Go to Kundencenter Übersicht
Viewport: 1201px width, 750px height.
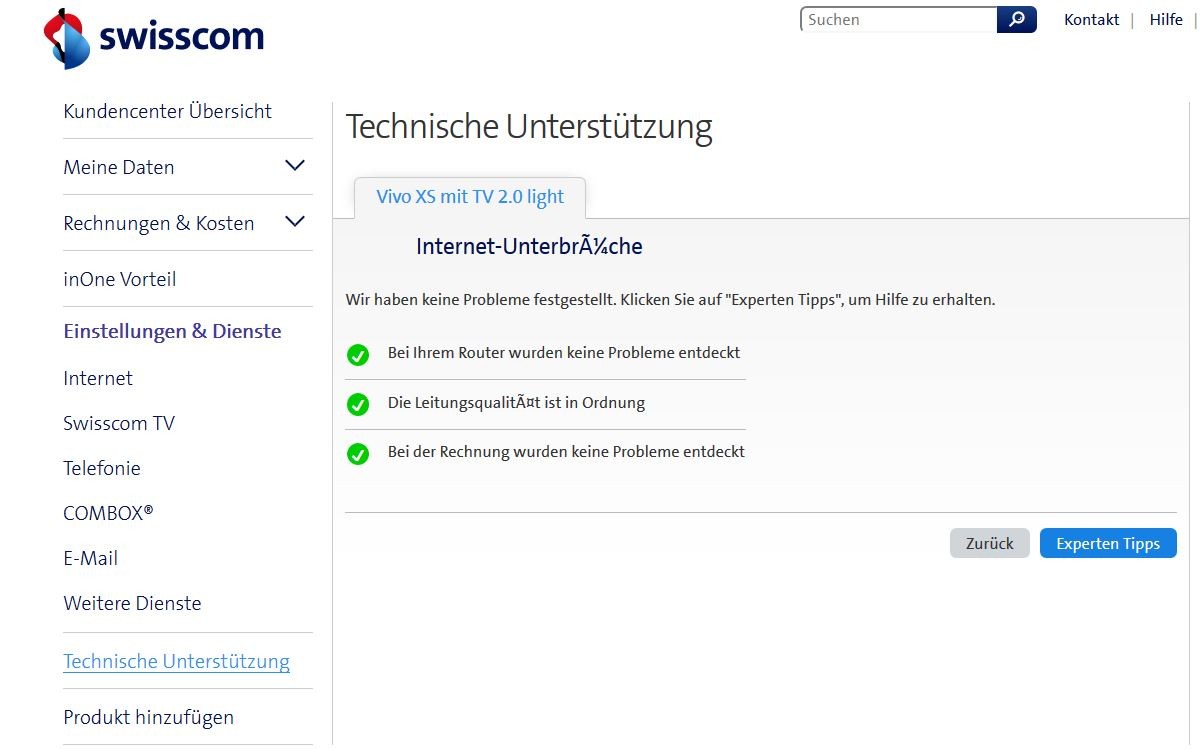[167, 111]
